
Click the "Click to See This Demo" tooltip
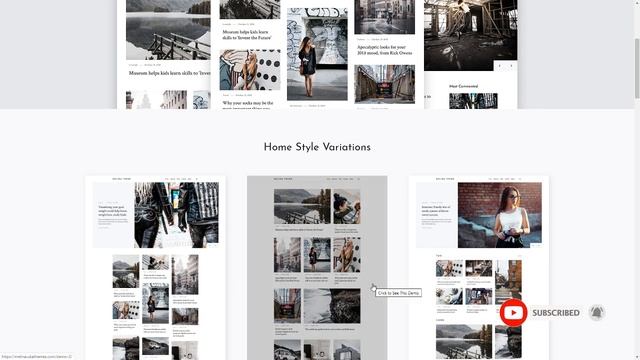[398, 293]
